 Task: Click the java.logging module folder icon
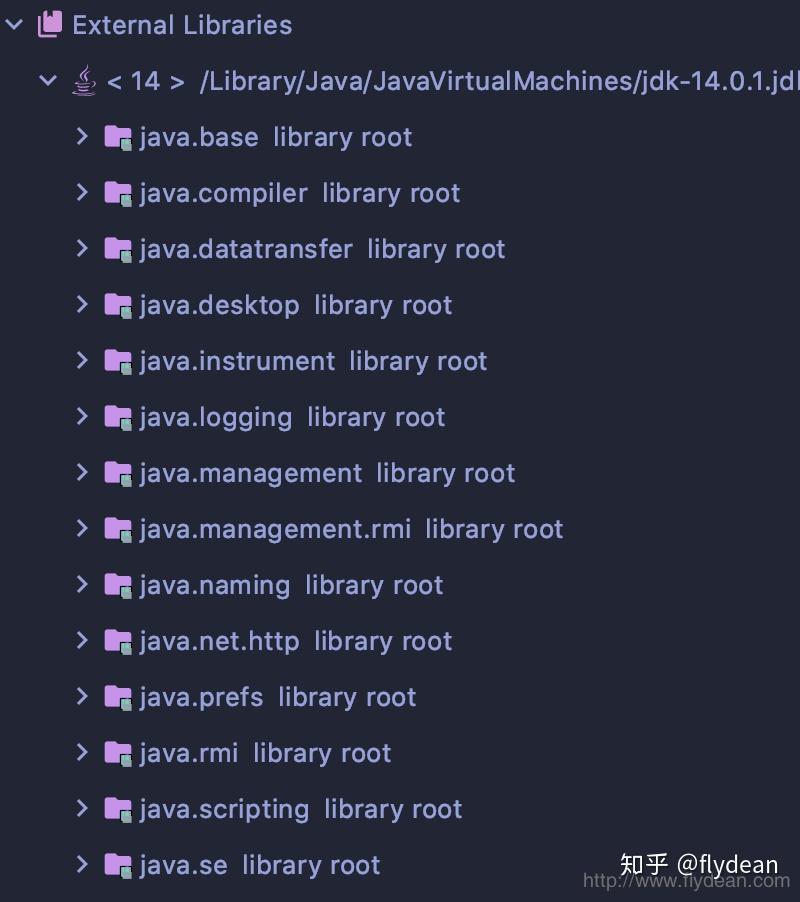(x=118, y=417)
